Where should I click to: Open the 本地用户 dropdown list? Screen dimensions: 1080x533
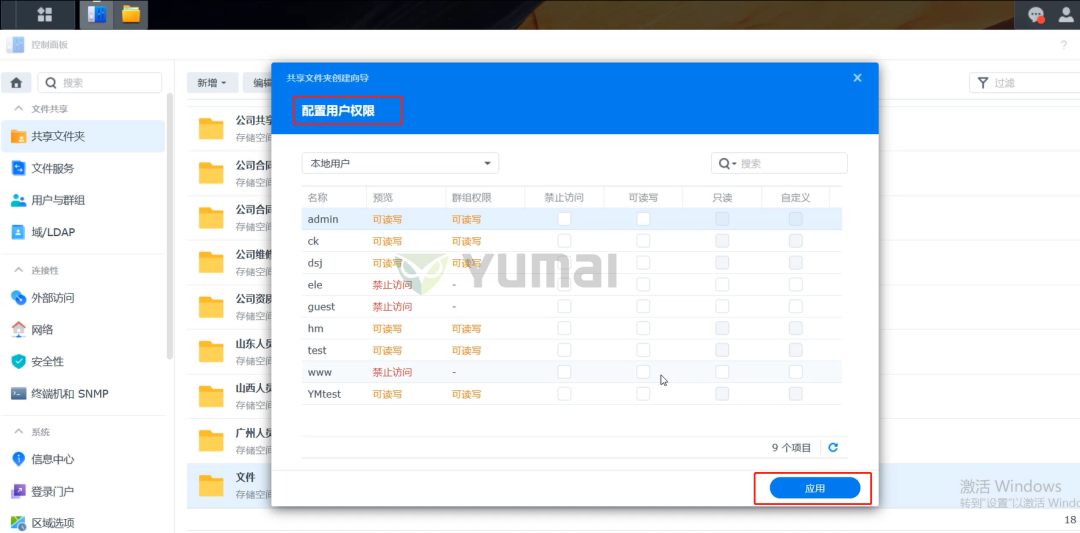click(400, 163)
